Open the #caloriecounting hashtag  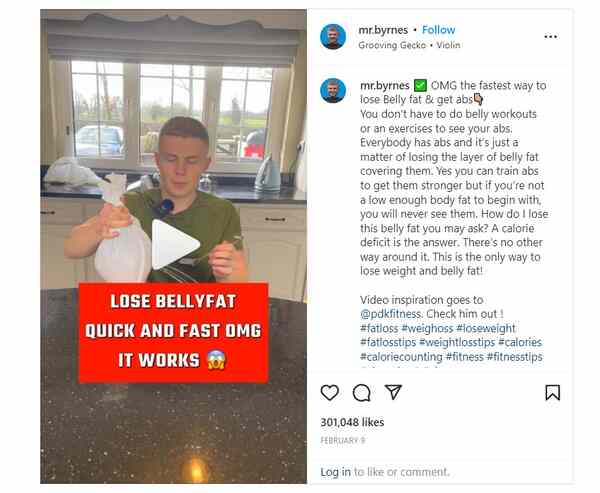point(401,357)
